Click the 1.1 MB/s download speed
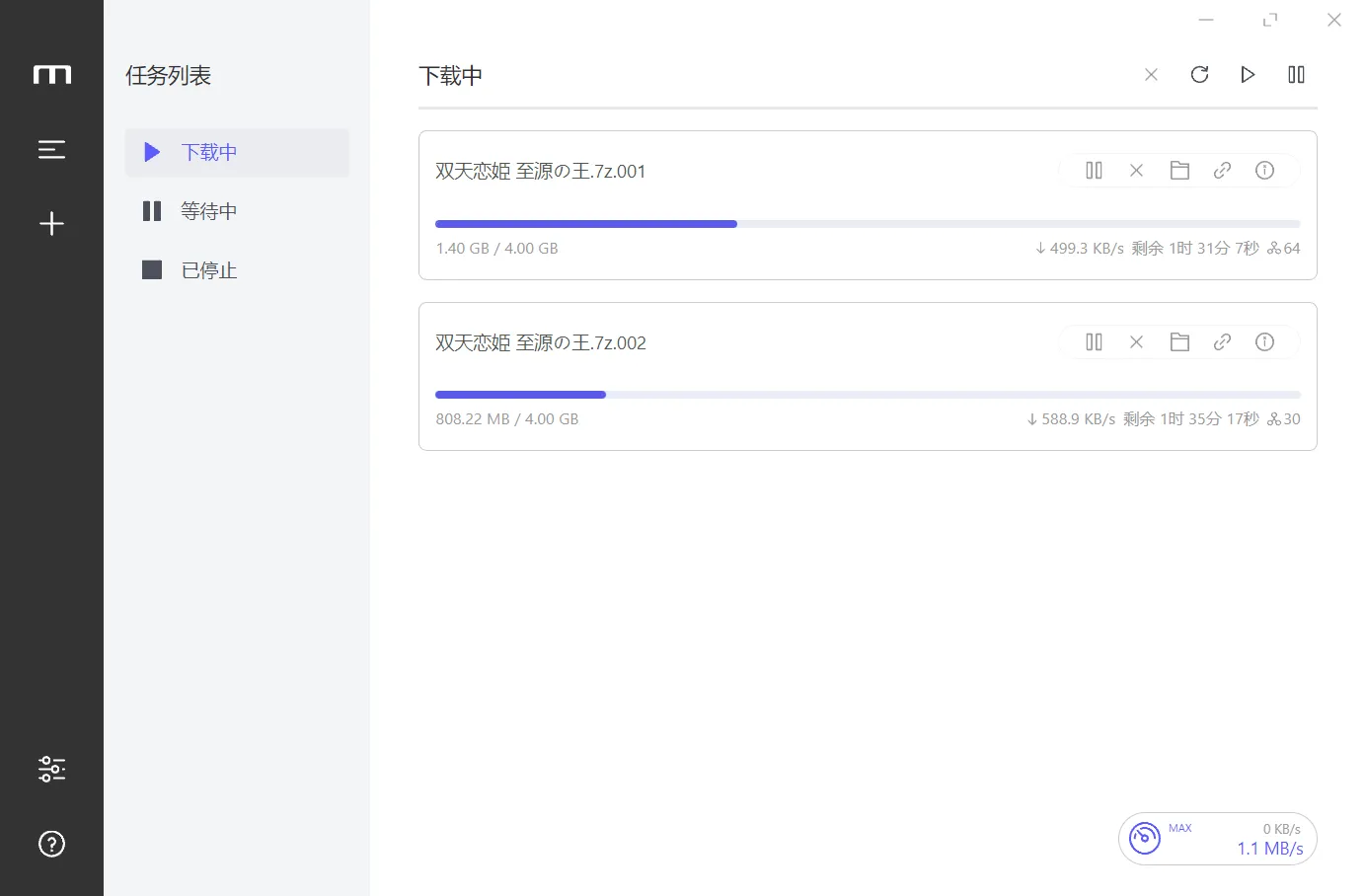 1270,849
